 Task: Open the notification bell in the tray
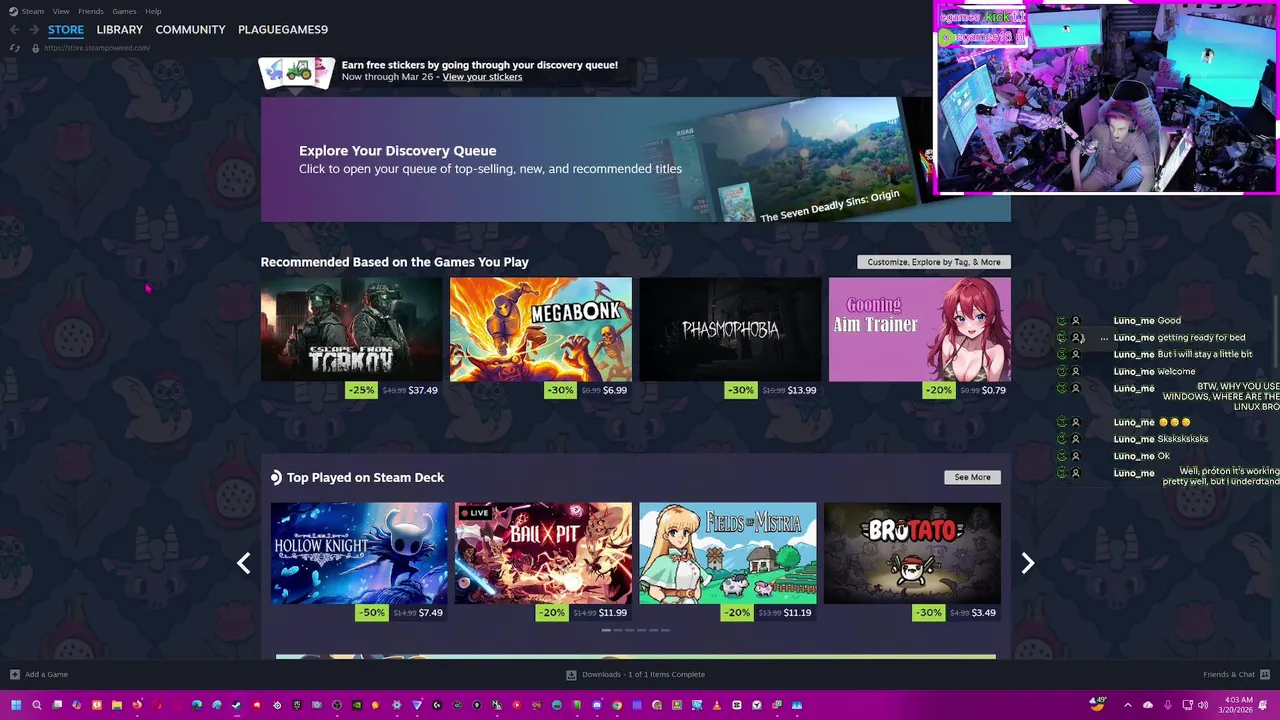click(x=1264, y=705)
